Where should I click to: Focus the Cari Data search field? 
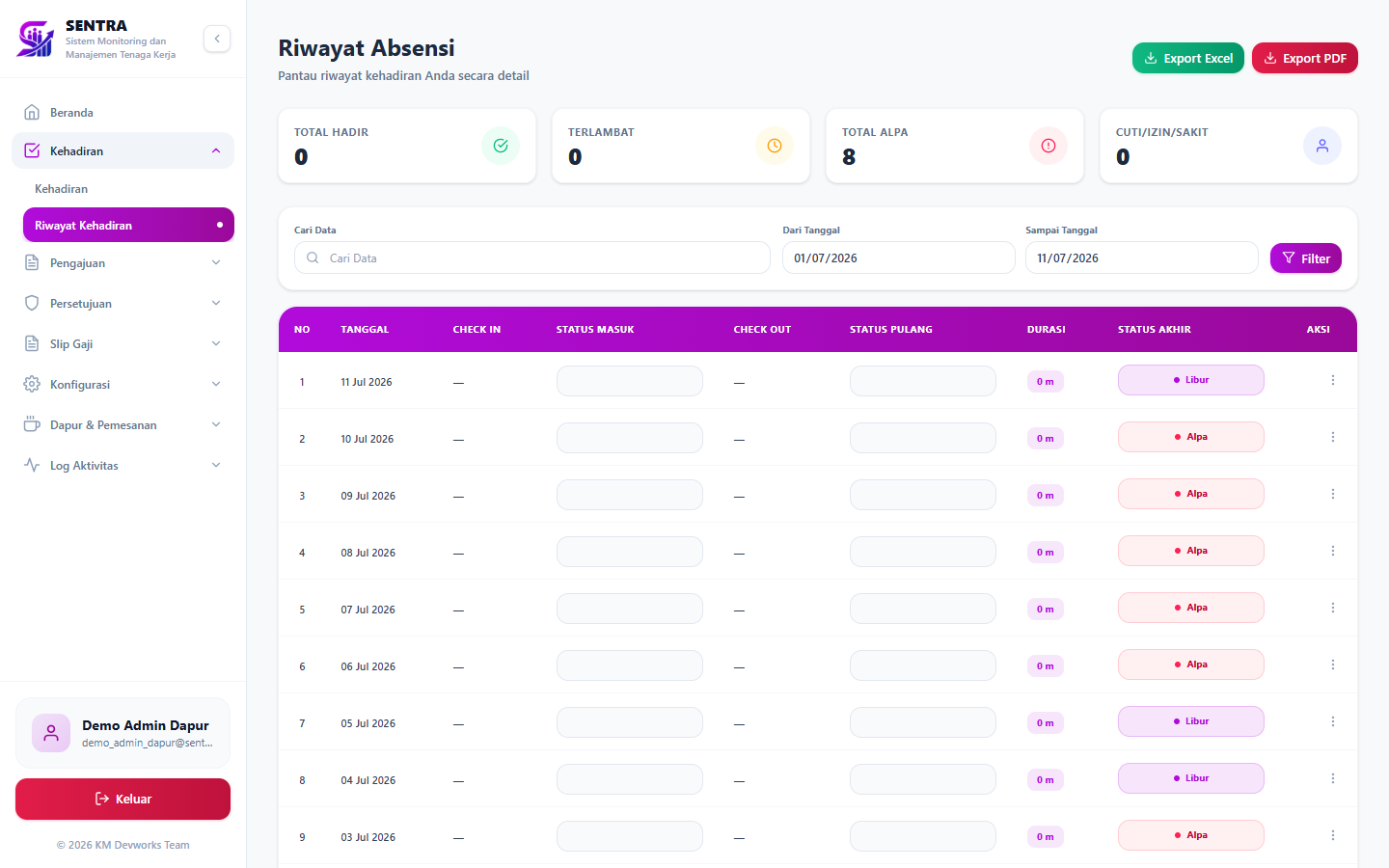pos(532,258)
